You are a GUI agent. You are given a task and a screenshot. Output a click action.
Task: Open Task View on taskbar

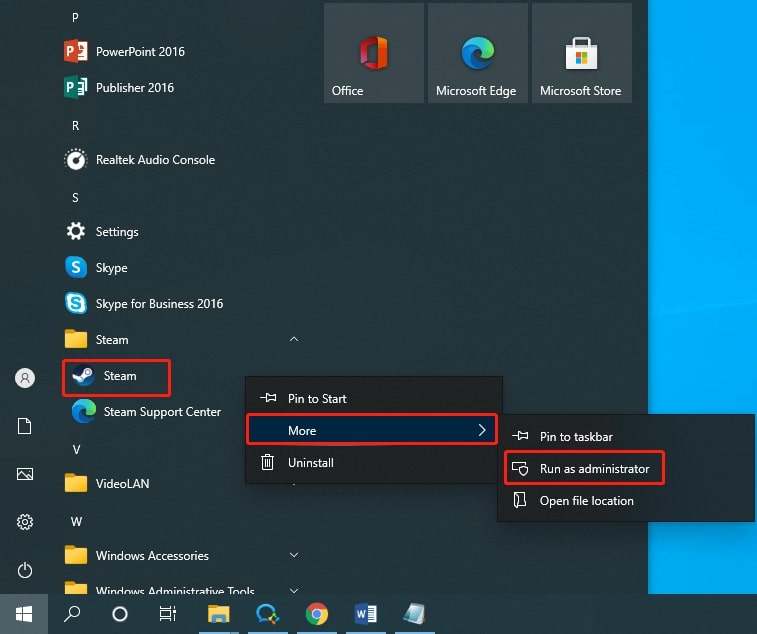click(x=168, y=614)
